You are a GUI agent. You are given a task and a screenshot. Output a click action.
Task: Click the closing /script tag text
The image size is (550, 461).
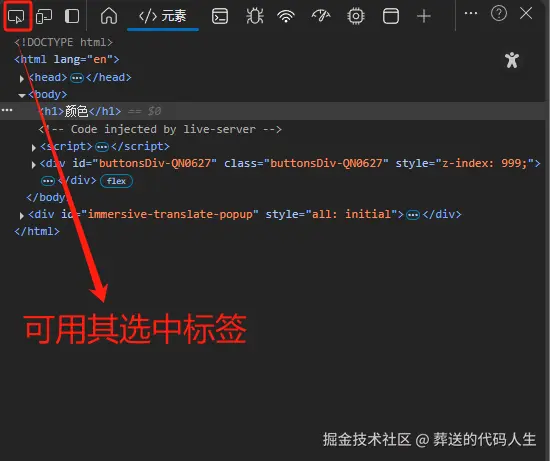pyautogui.click(x=140, y=147)
